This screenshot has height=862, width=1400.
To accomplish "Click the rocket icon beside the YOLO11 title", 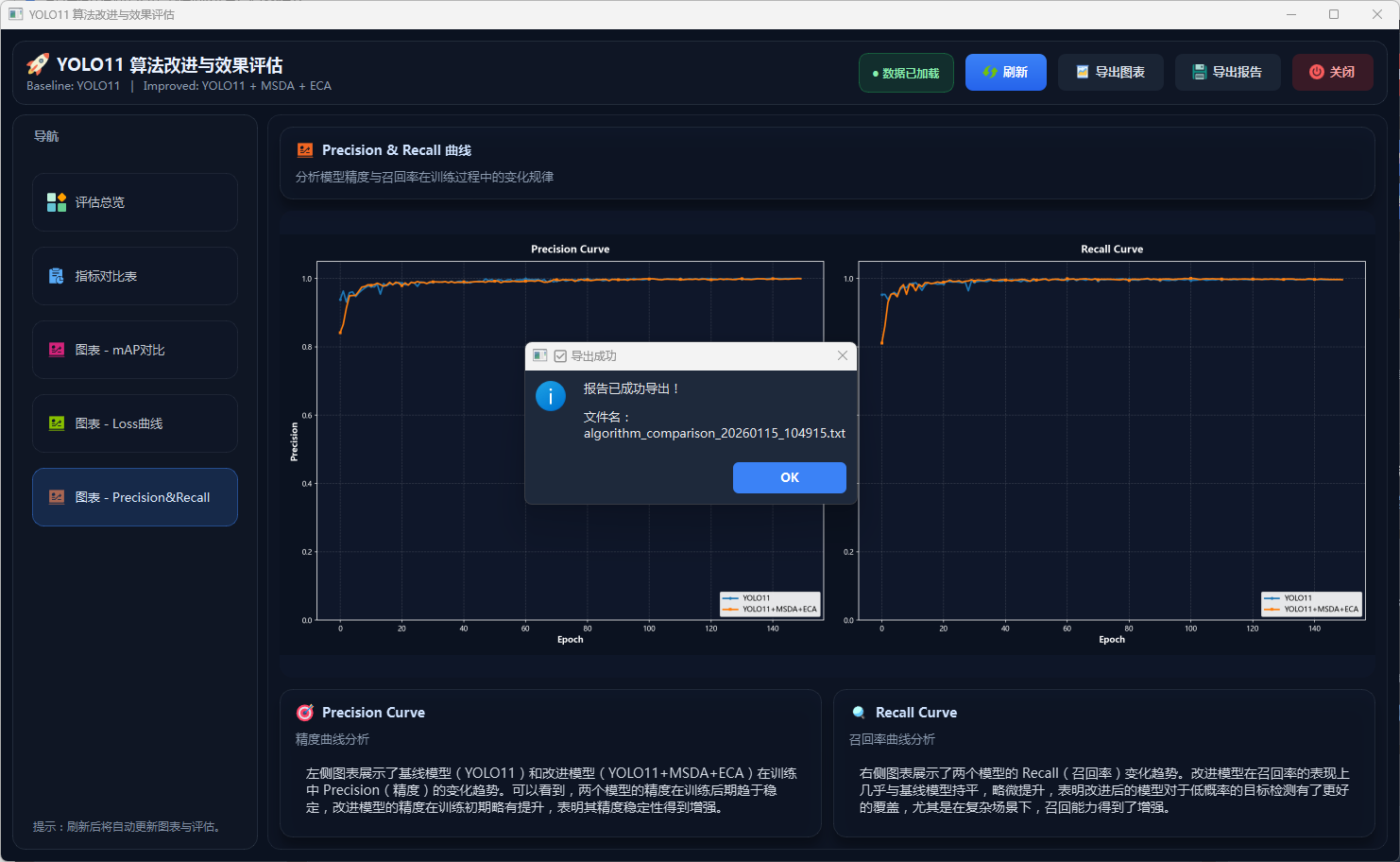I will (38, 64).
